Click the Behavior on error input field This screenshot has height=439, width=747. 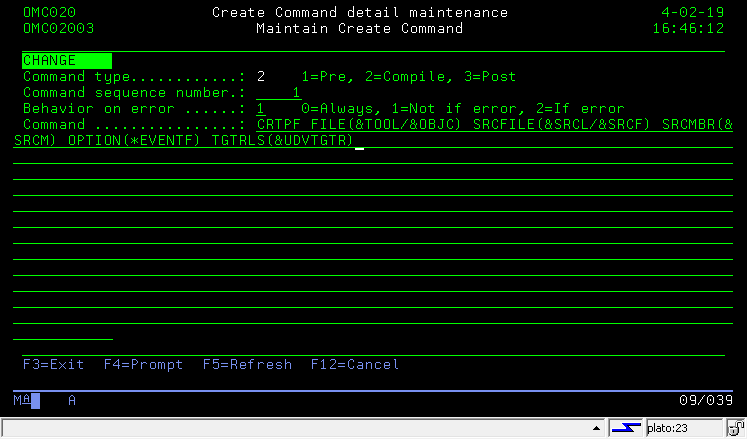point(261,109)
